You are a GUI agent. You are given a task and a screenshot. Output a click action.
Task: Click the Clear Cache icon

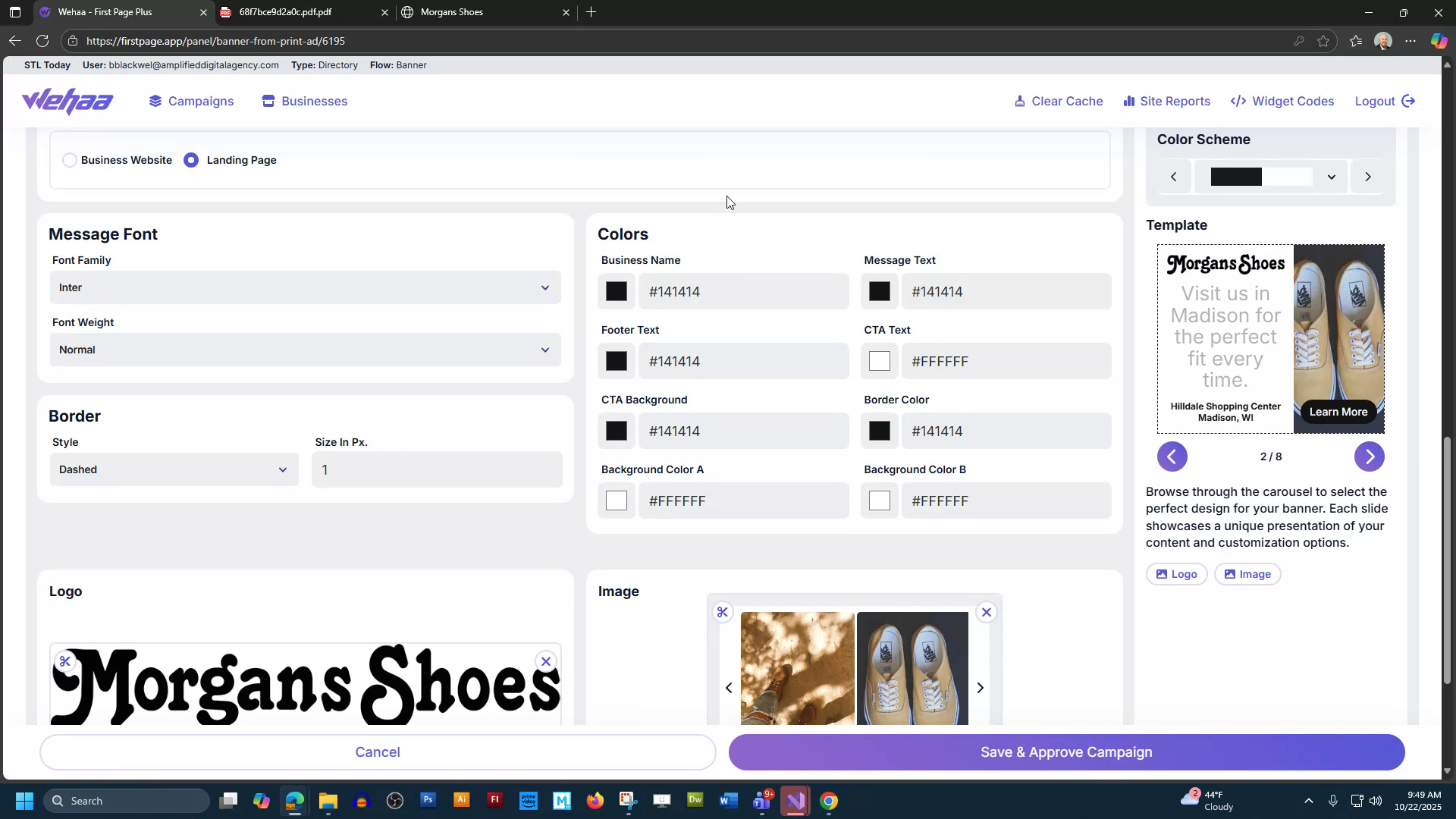click(1021, 101)
